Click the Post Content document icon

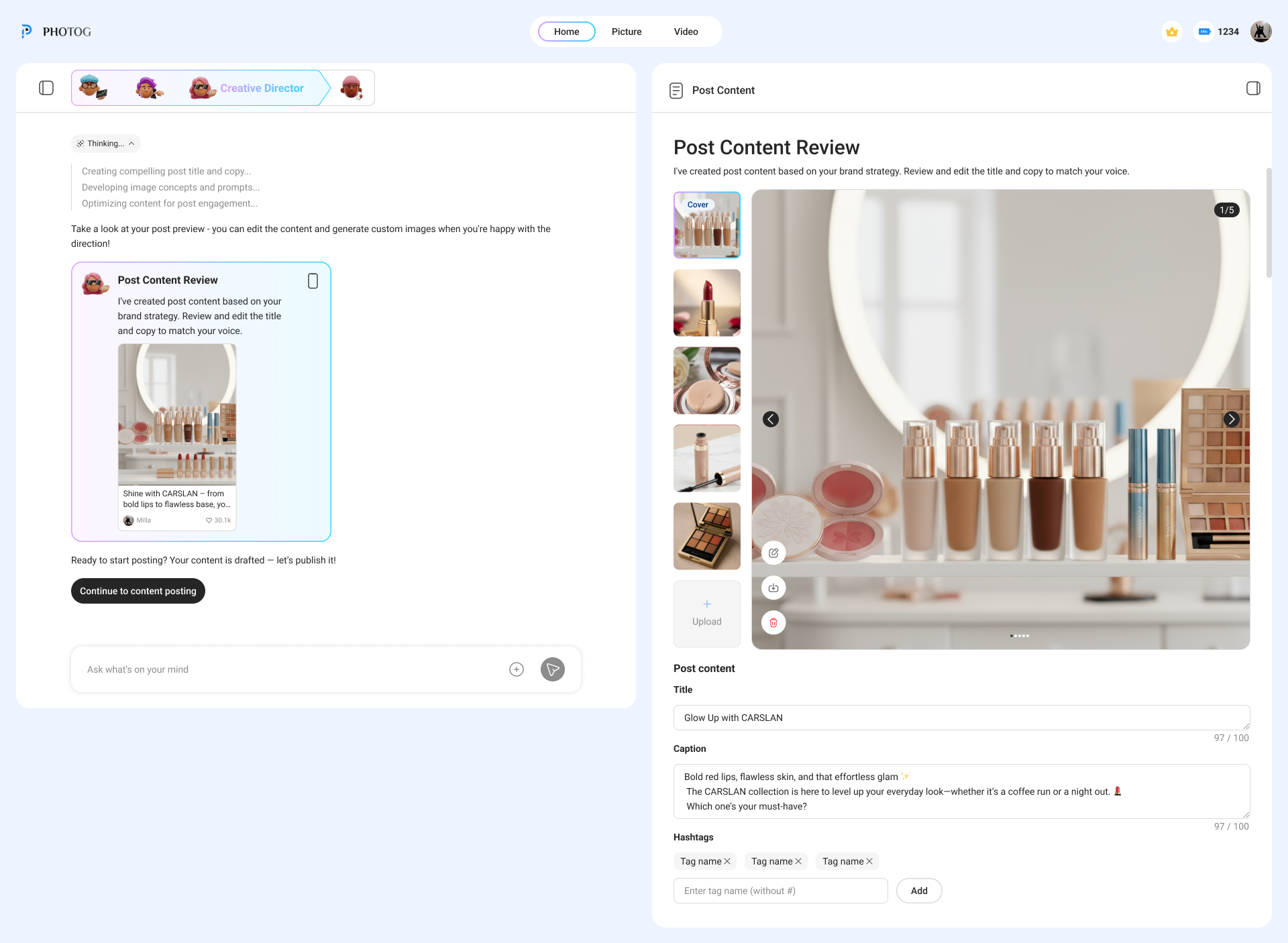coord(676,91)
